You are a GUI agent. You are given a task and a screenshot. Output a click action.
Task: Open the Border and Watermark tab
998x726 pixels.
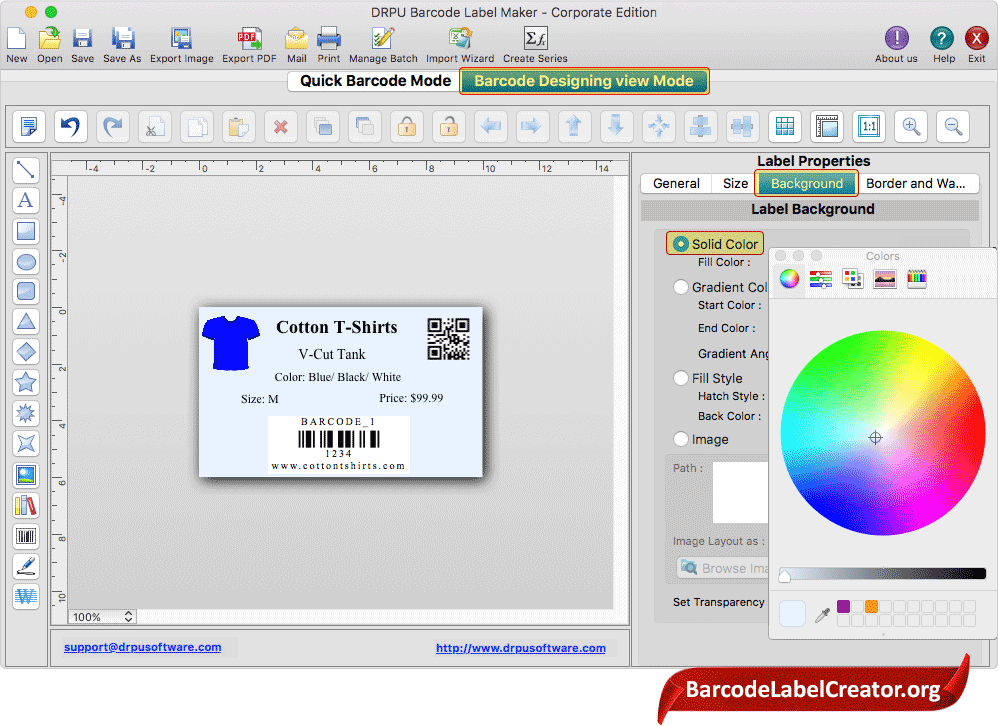[915, 183]
